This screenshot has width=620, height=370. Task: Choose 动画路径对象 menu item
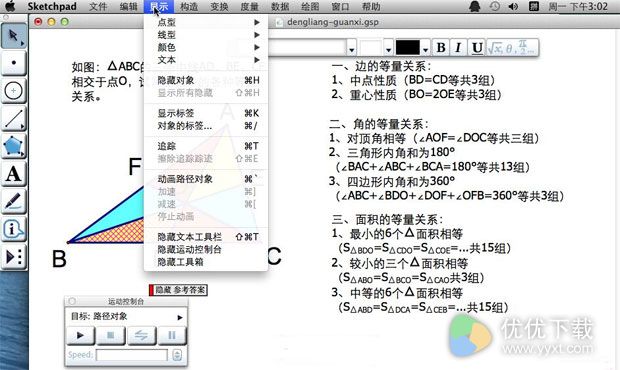[x=206, y=179]
